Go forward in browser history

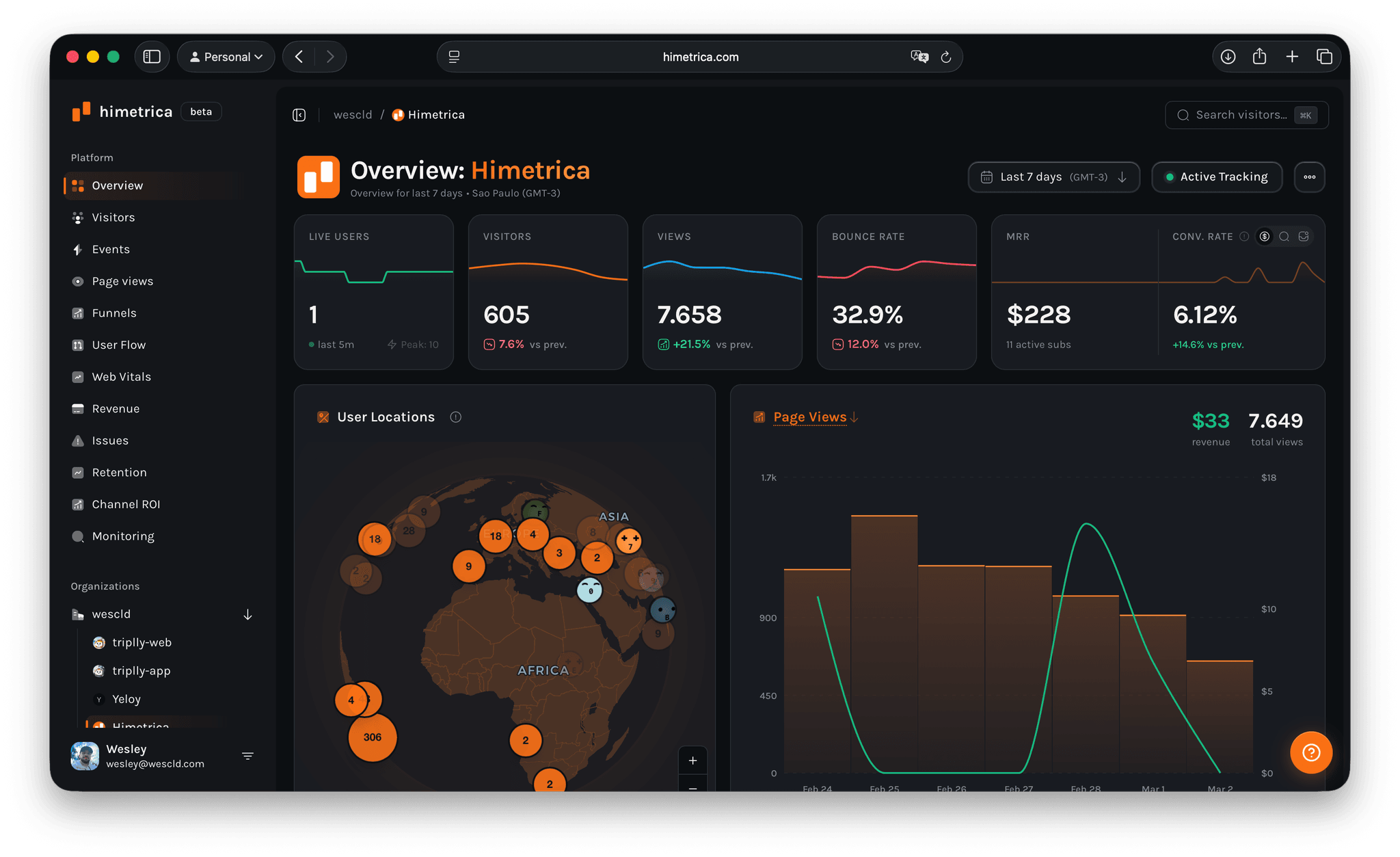pyautogui.click(x=330, y=57)
